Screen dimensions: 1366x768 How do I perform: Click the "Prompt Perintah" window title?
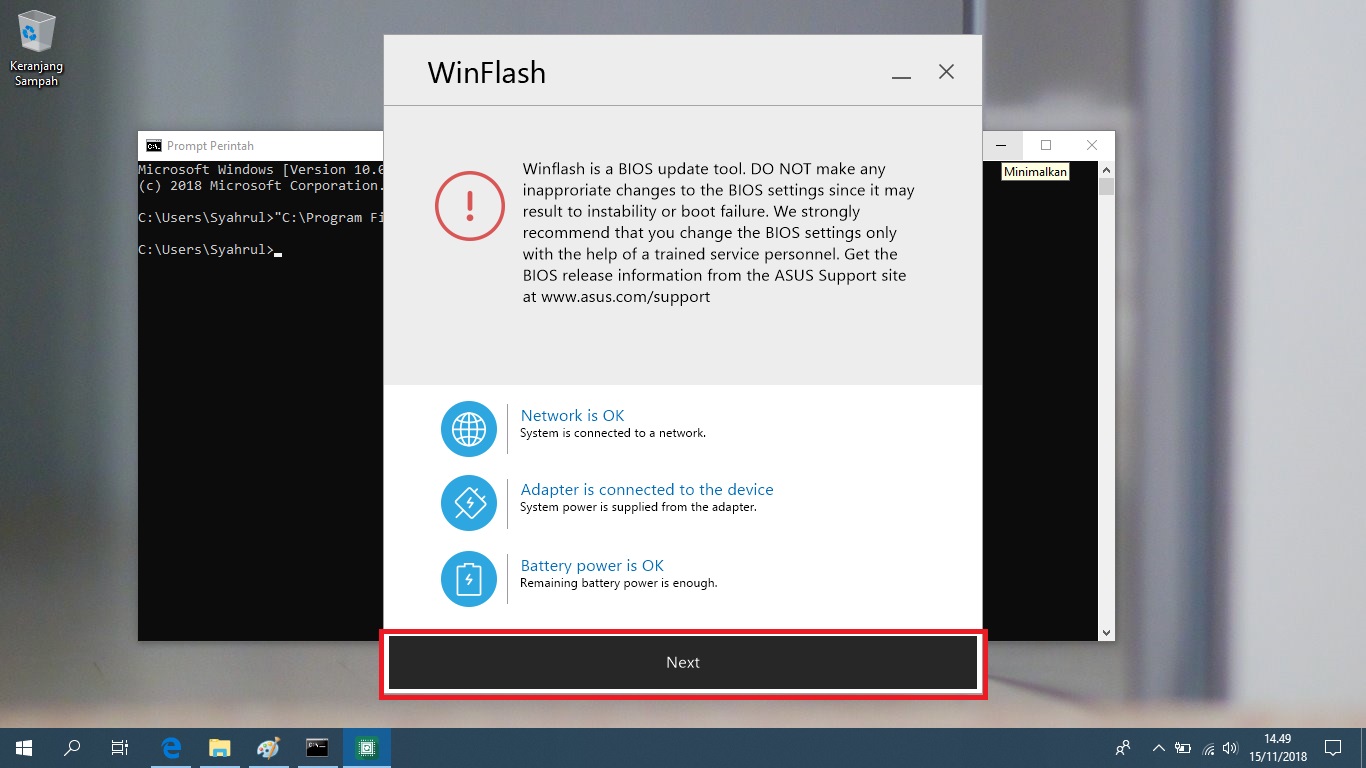coord(210,145)
